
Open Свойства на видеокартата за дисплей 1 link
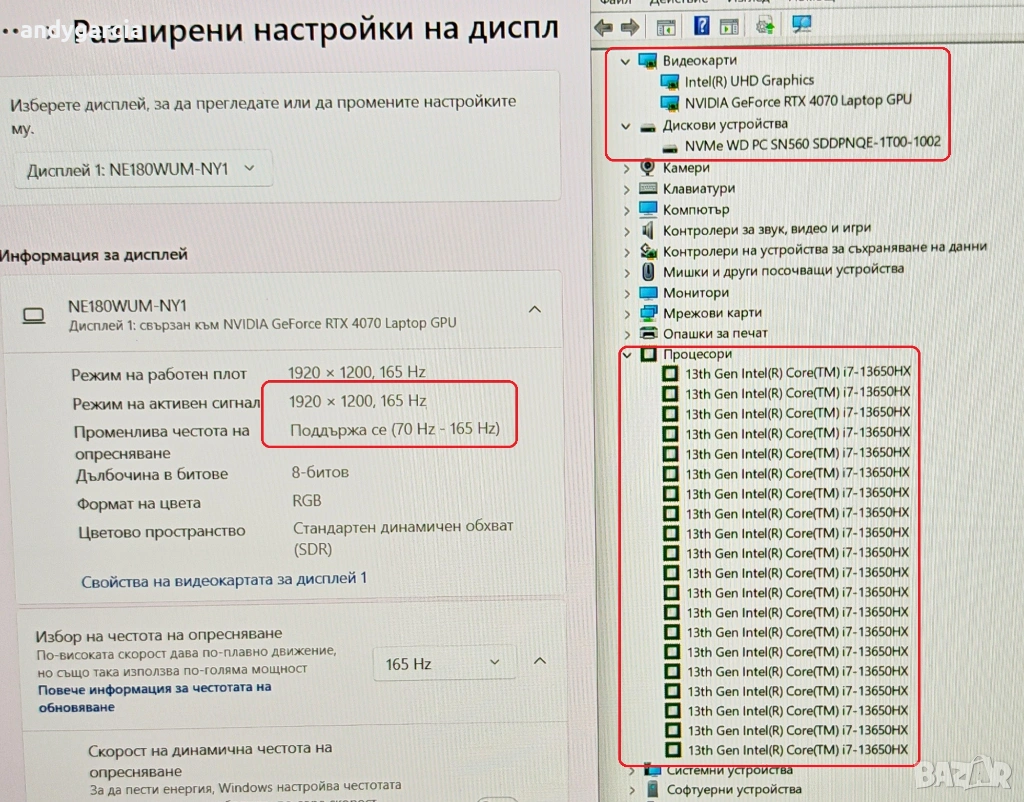tap(224, 579)
